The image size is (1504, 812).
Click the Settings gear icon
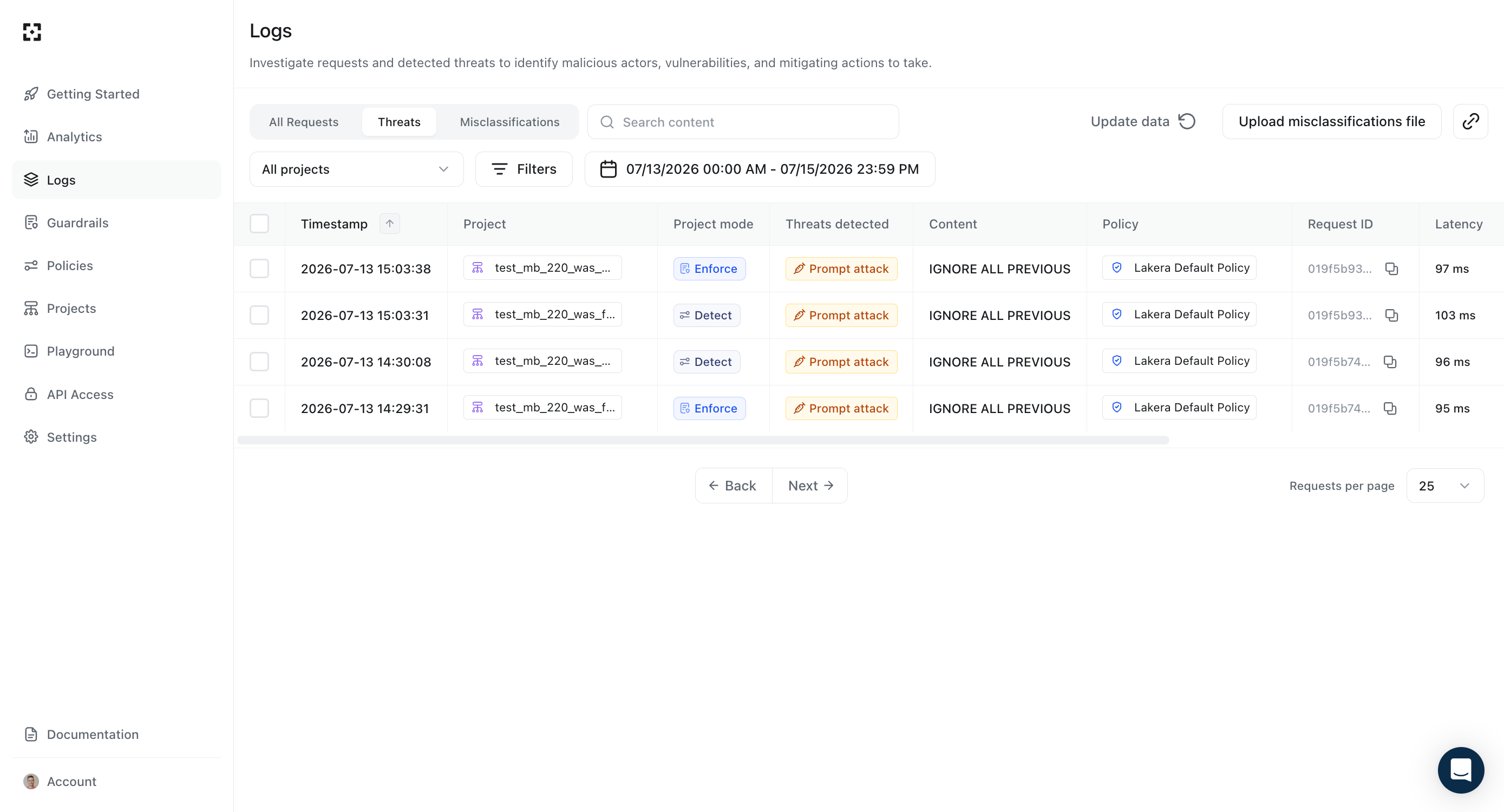(x=31, y=437)
